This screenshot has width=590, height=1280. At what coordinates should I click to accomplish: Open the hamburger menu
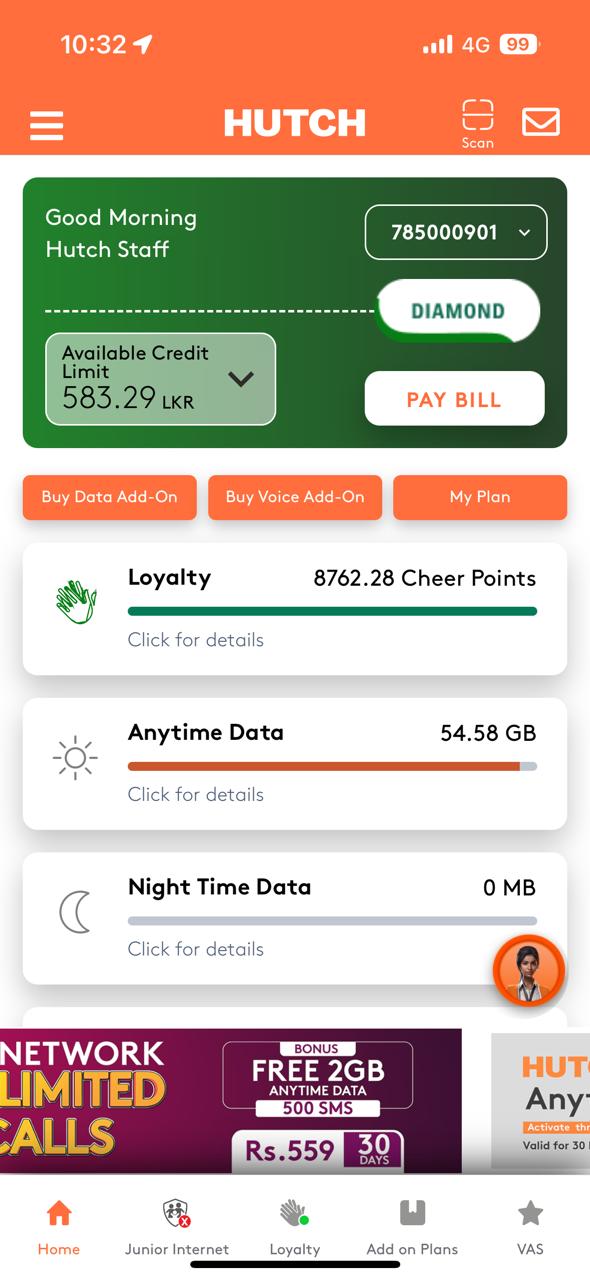47,125
